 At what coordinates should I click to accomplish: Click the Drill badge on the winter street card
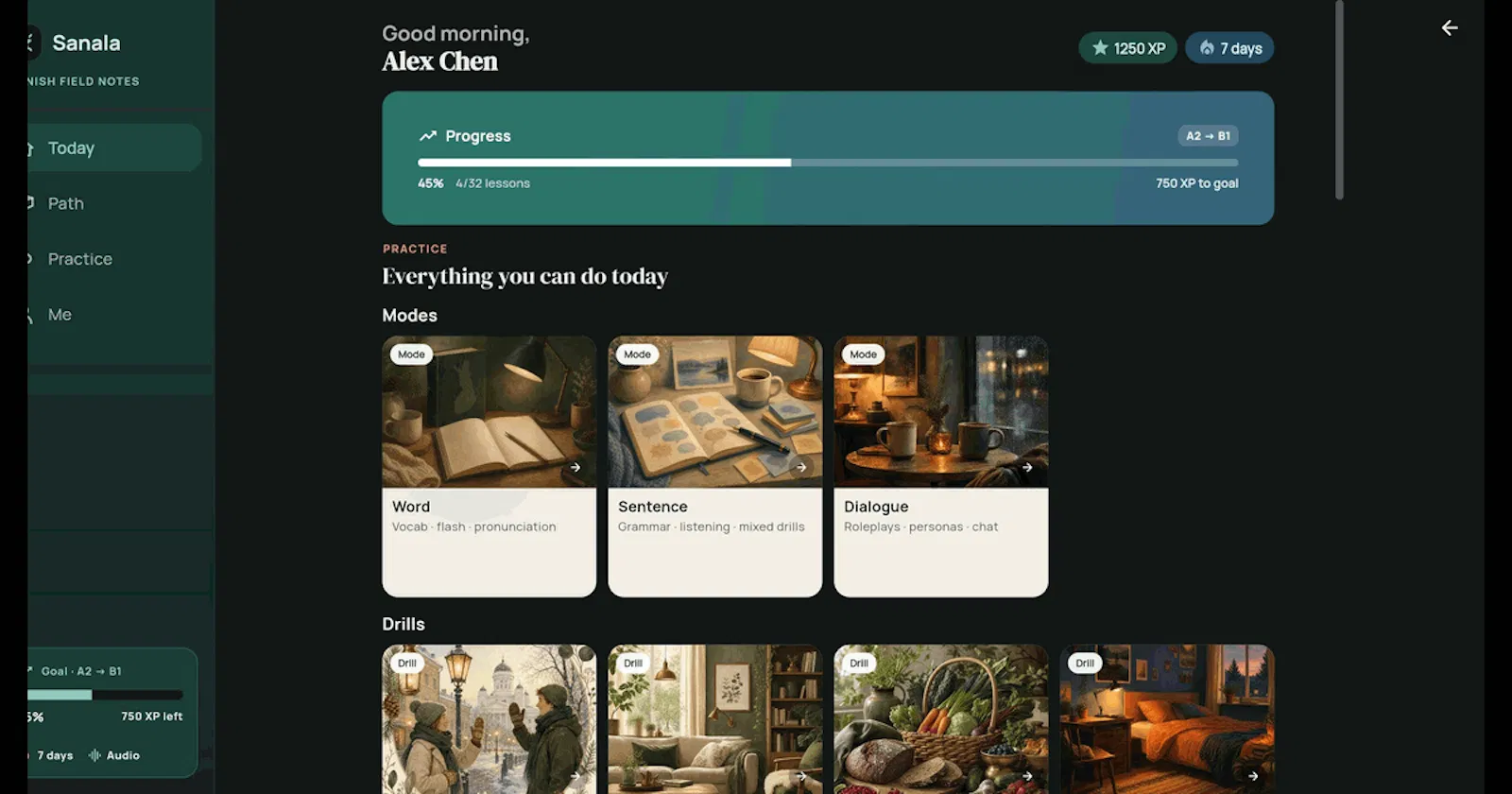pyautogui.click(x=407, y=664)
